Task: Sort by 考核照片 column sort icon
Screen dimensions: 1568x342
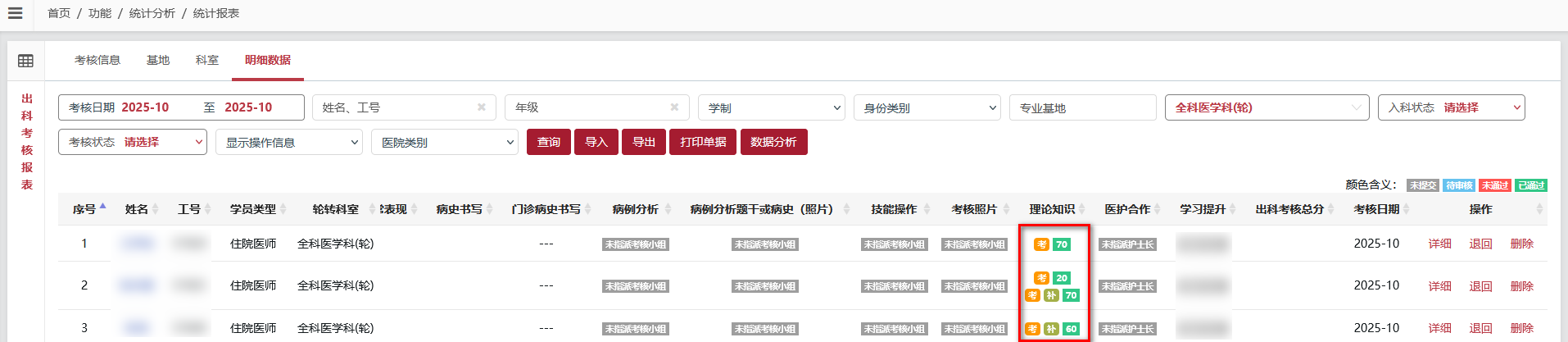Action: click(1005, 209)
